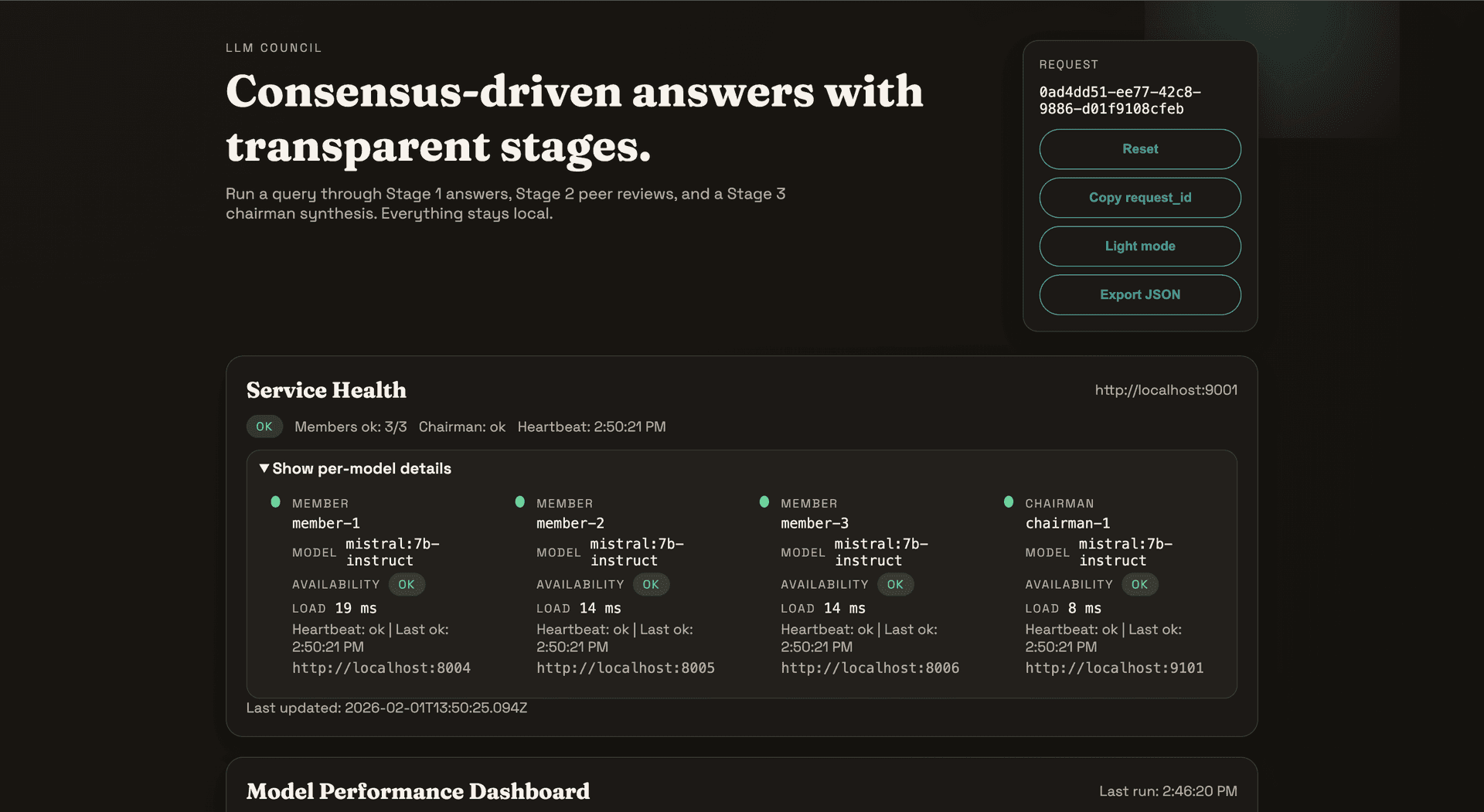1484x812 pixels.
Task: Click the Model Performance Dashboard heading
Action: [x=417, y=791]
